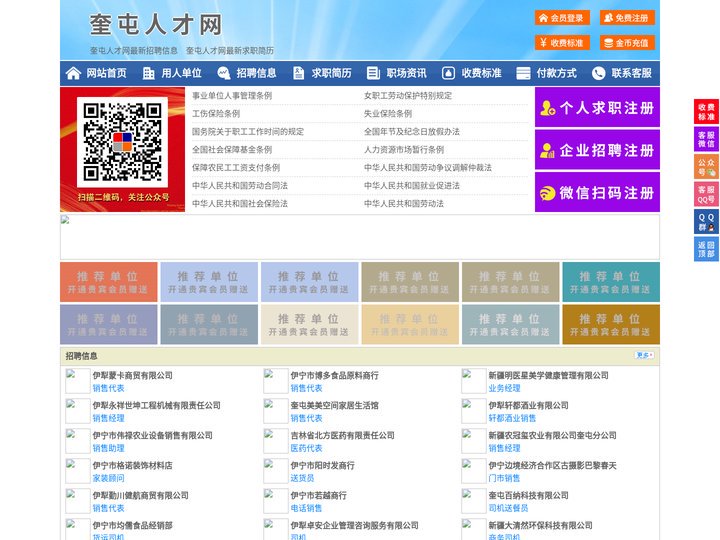
Task: Click logo thumbnail beside 伊宁市博多食品原料商行
Action: coord(276,381)
